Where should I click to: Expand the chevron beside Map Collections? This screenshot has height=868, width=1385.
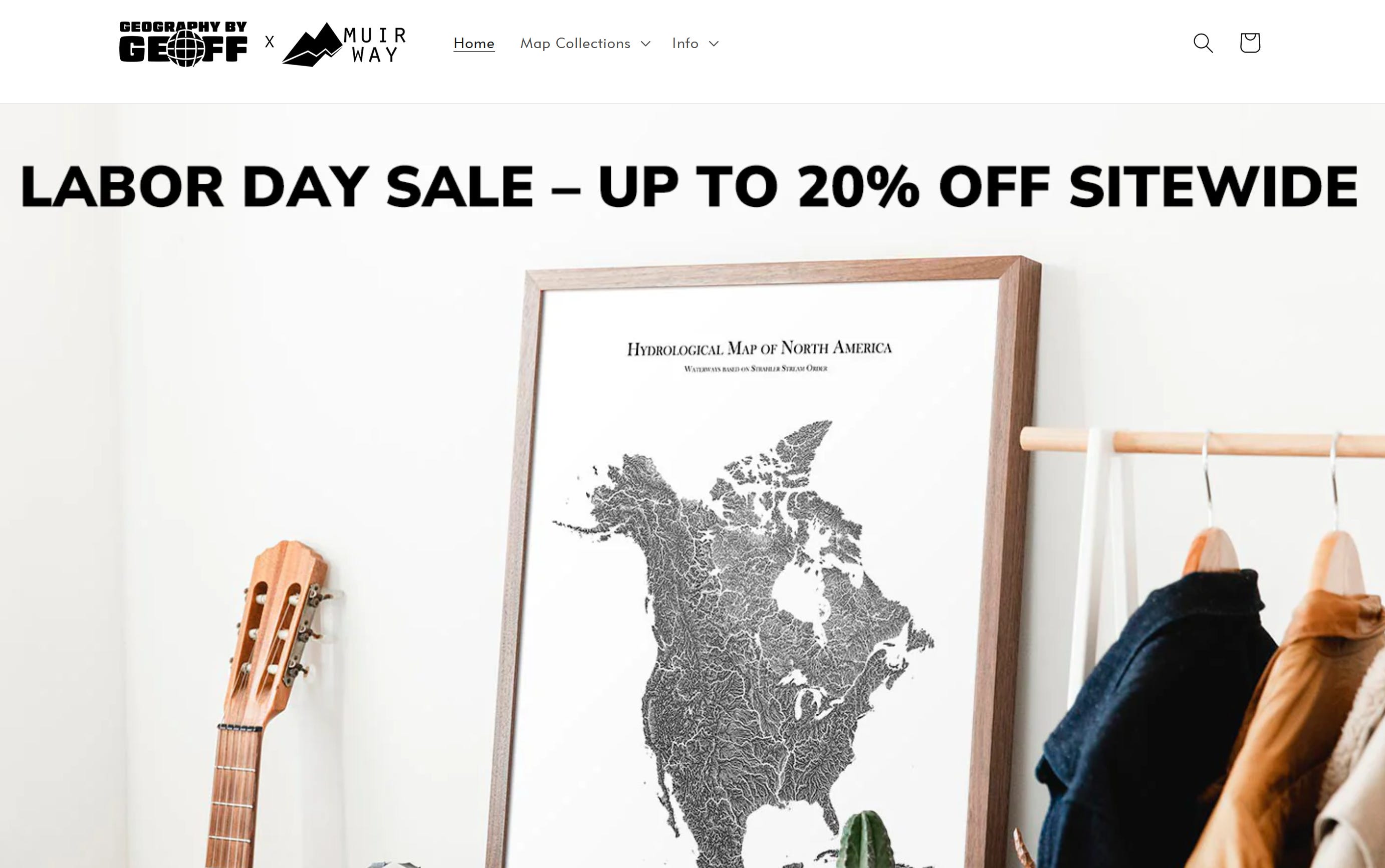[x=645, y=44]
